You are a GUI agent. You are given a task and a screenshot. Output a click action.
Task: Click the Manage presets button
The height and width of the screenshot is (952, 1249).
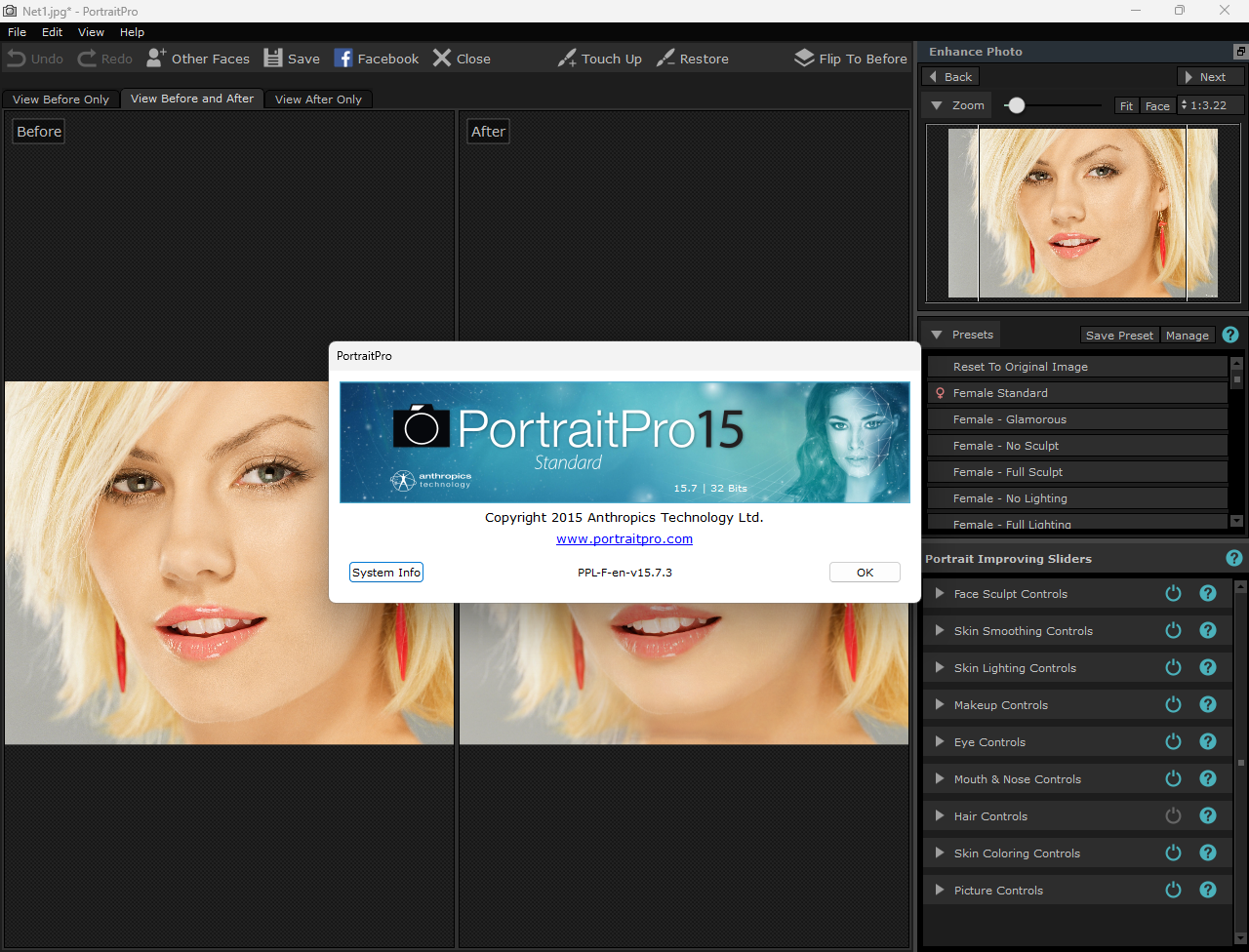[x=1188, y=336]
